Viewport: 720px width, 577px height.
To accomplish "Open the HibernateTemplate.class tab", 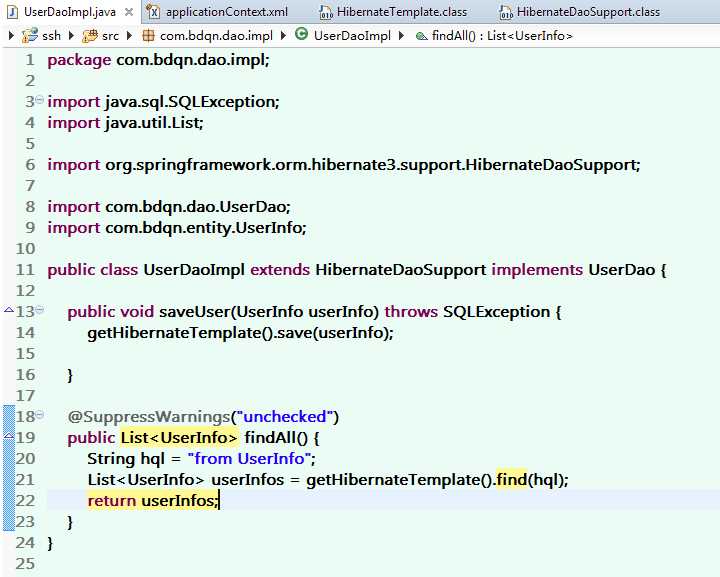I will [402, 12].
